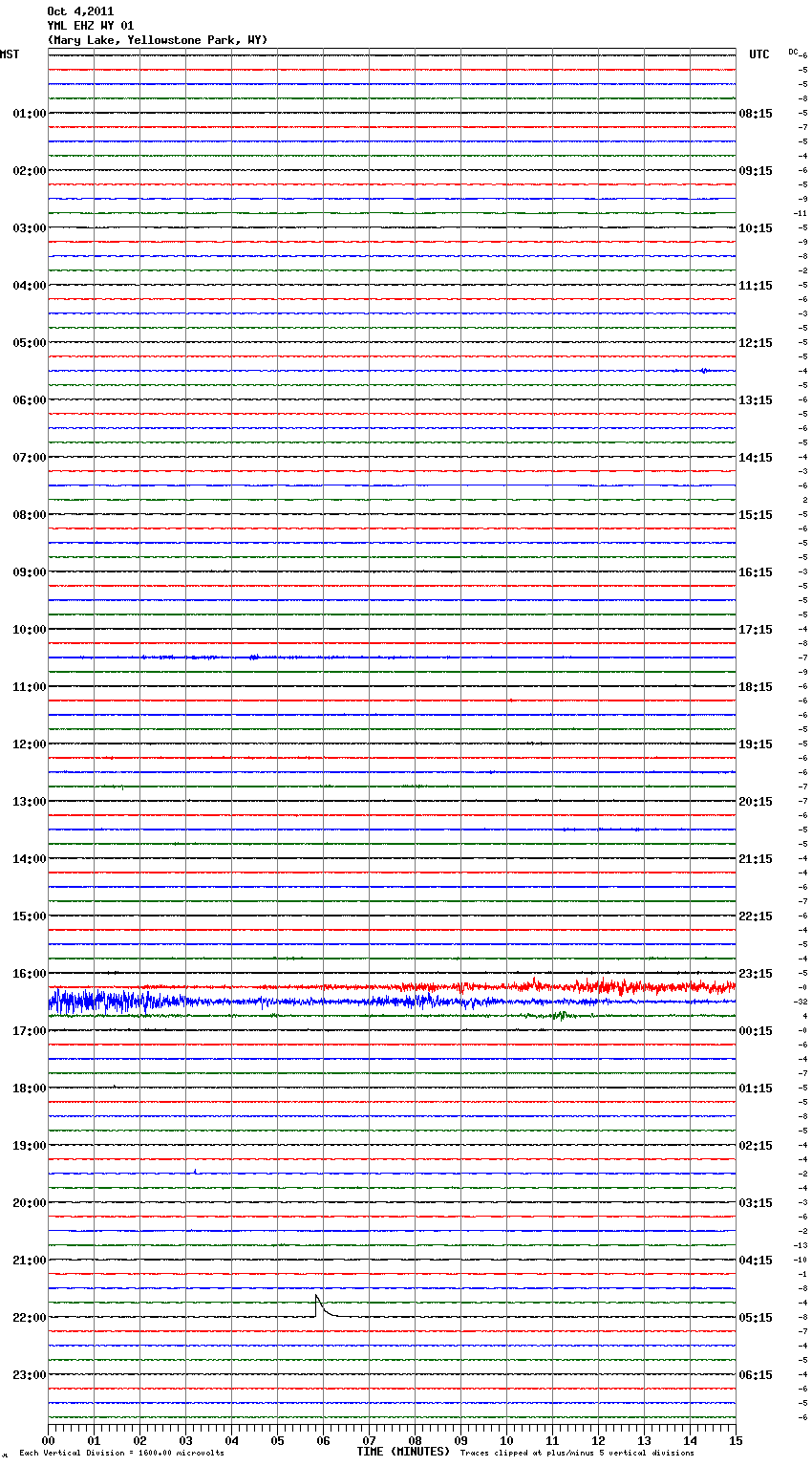Click the noisy red trace after 16:00
The image size is (812, 1466).
tap(392, 986)
